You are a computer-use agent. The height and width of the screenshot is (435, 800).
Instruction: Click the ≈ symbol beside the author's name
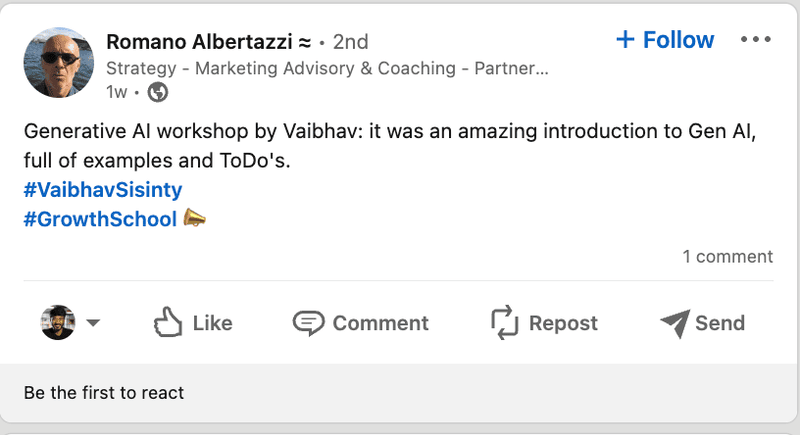click(303, 42)
